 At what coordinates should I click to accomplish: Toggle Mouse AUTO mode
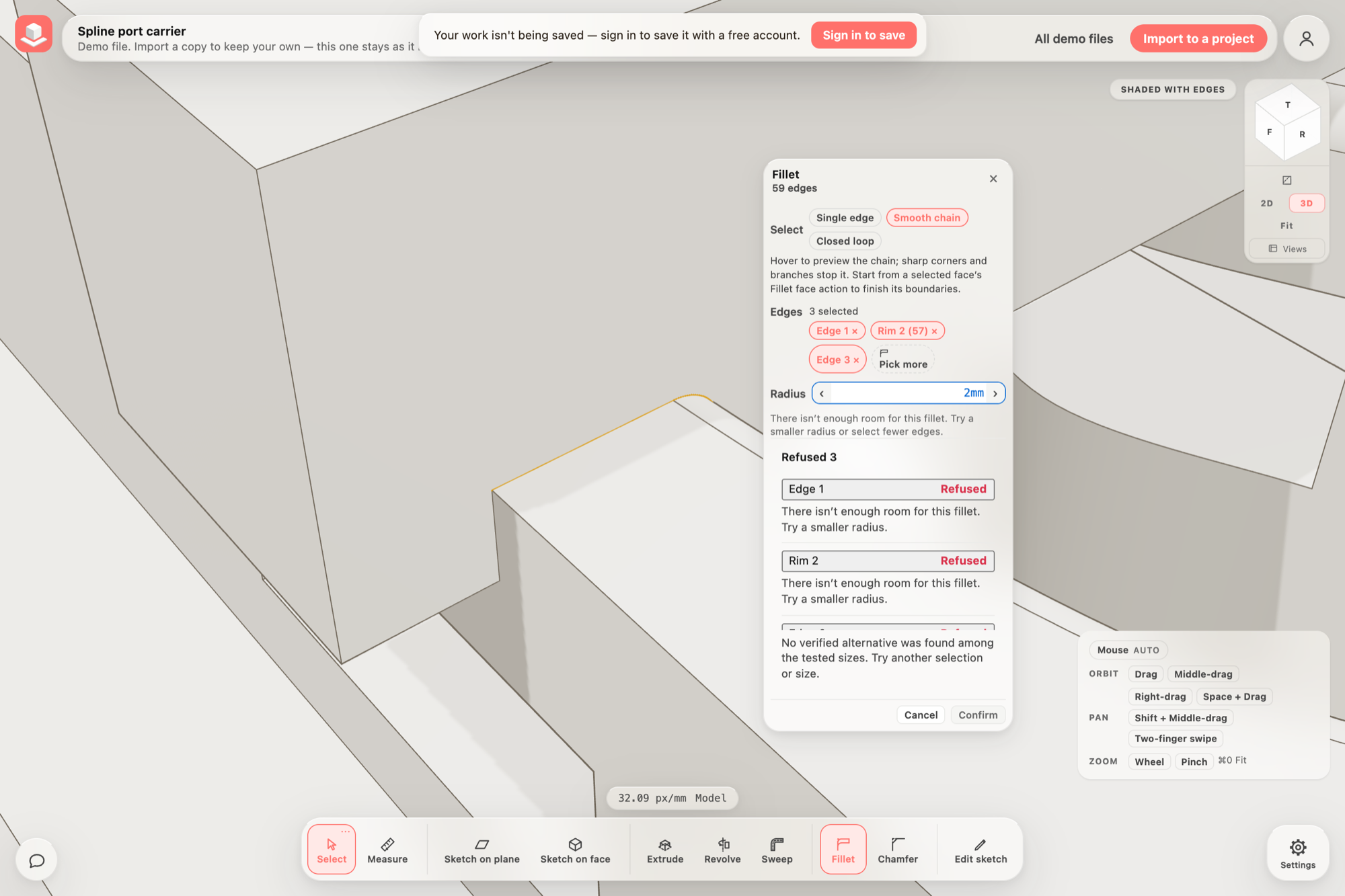click(1128, 650)
